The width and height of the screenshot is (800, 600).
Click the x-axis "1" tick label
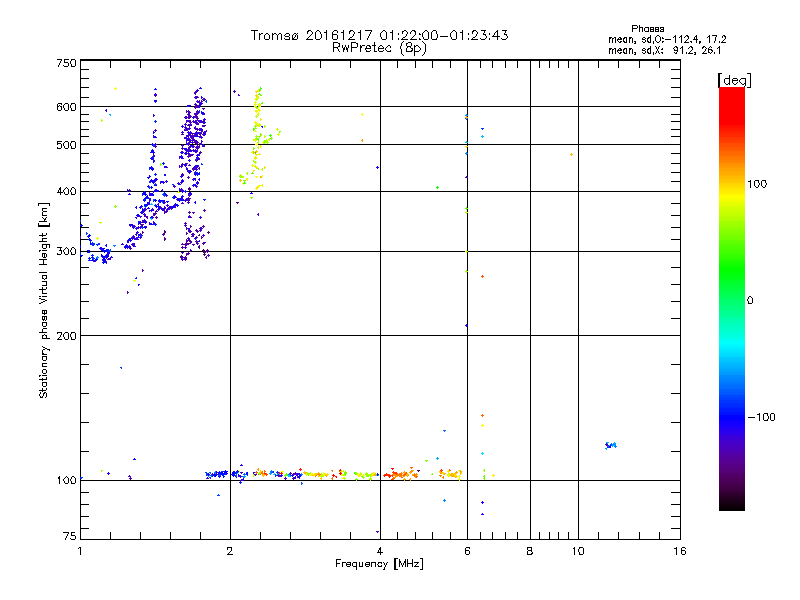pyautogui.click(x=80, y=551)
